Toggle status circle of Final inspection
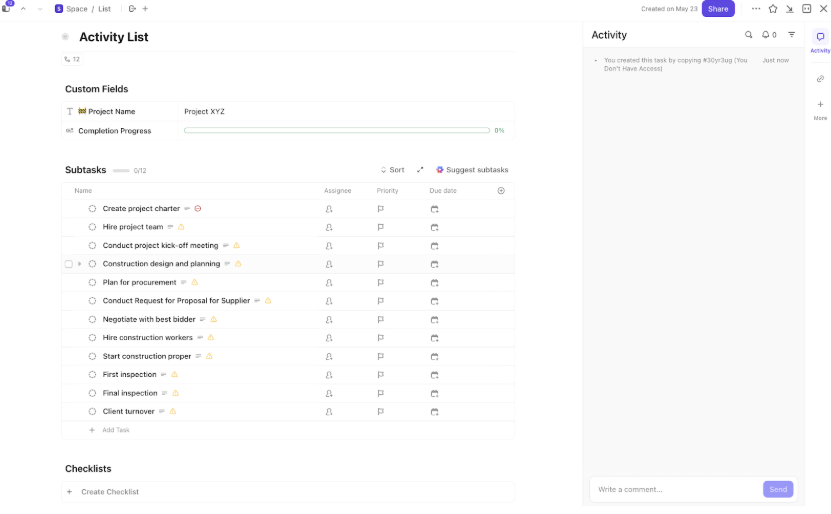 (92, 393)
